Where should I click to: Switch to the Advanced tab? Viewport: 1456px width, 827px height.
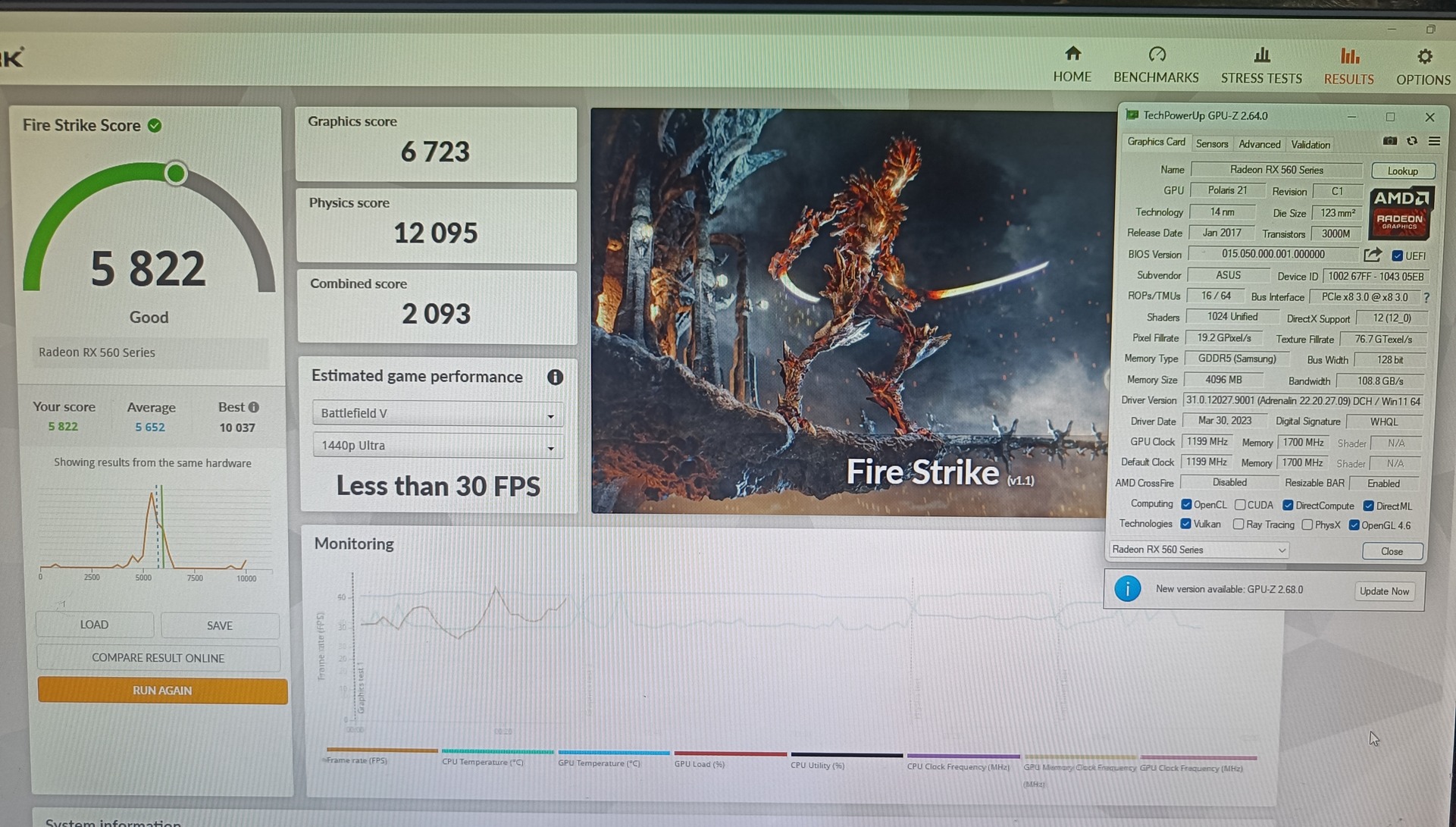(1259, 144)
